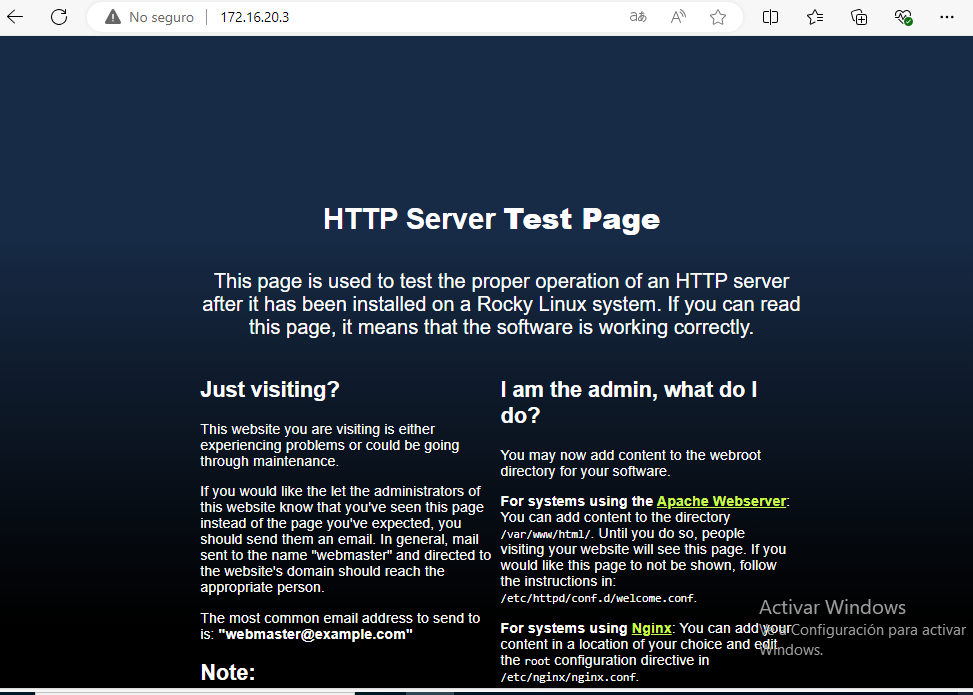Click 'You may now add content' paragraph

point(630,463)
